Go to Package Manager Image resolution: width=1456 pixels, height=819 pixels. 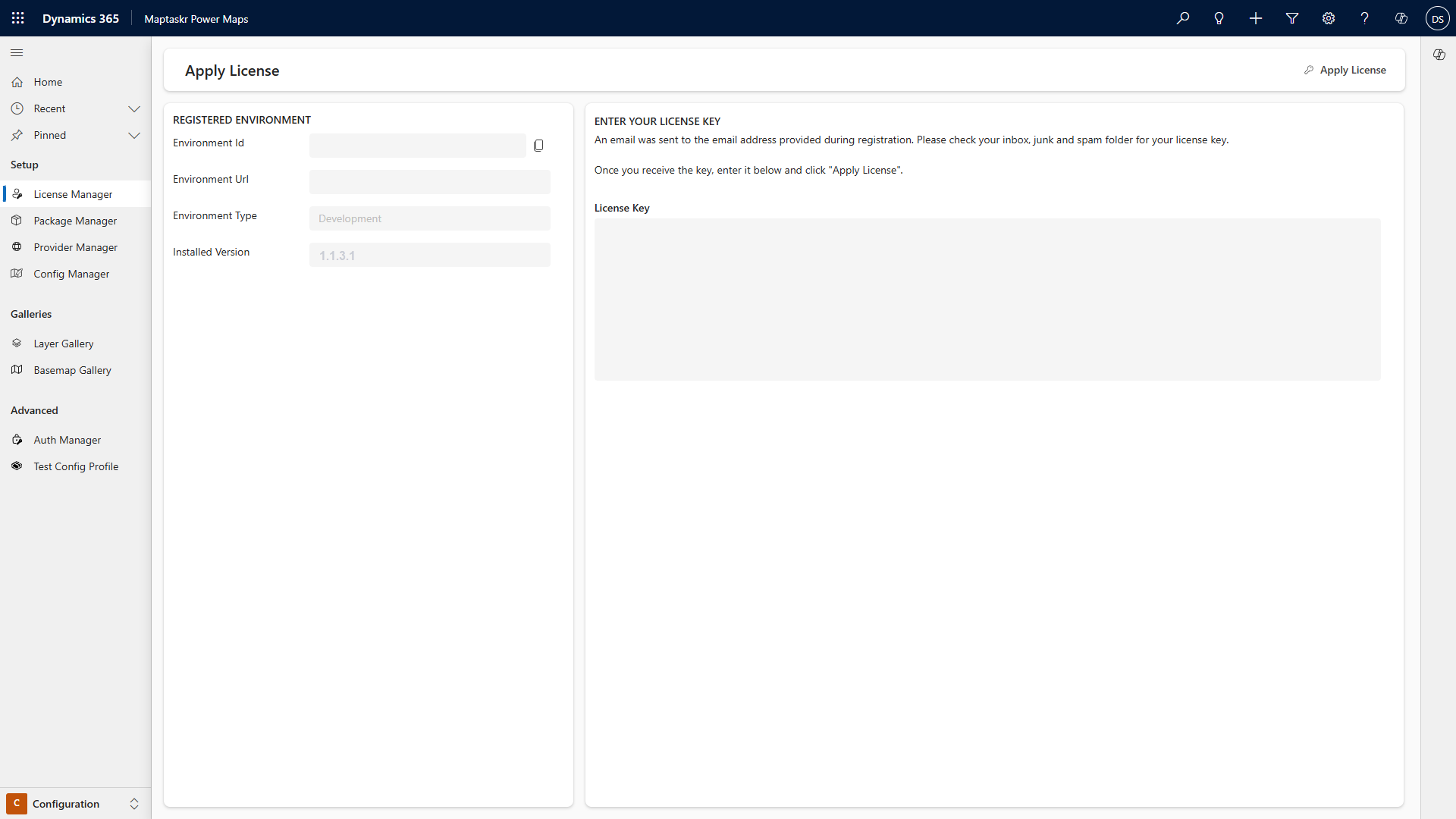click(x=75, y=221)
